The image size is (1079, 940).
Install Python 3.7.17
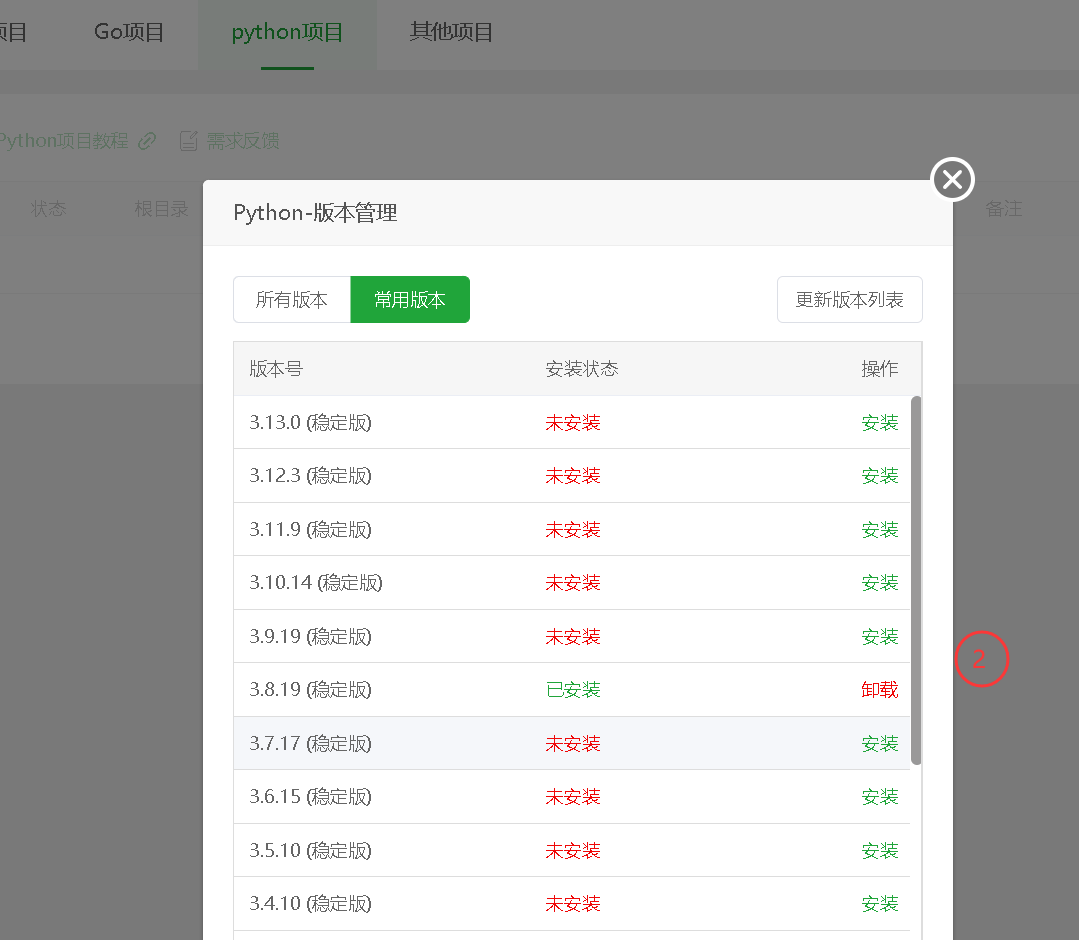[879, 743]
